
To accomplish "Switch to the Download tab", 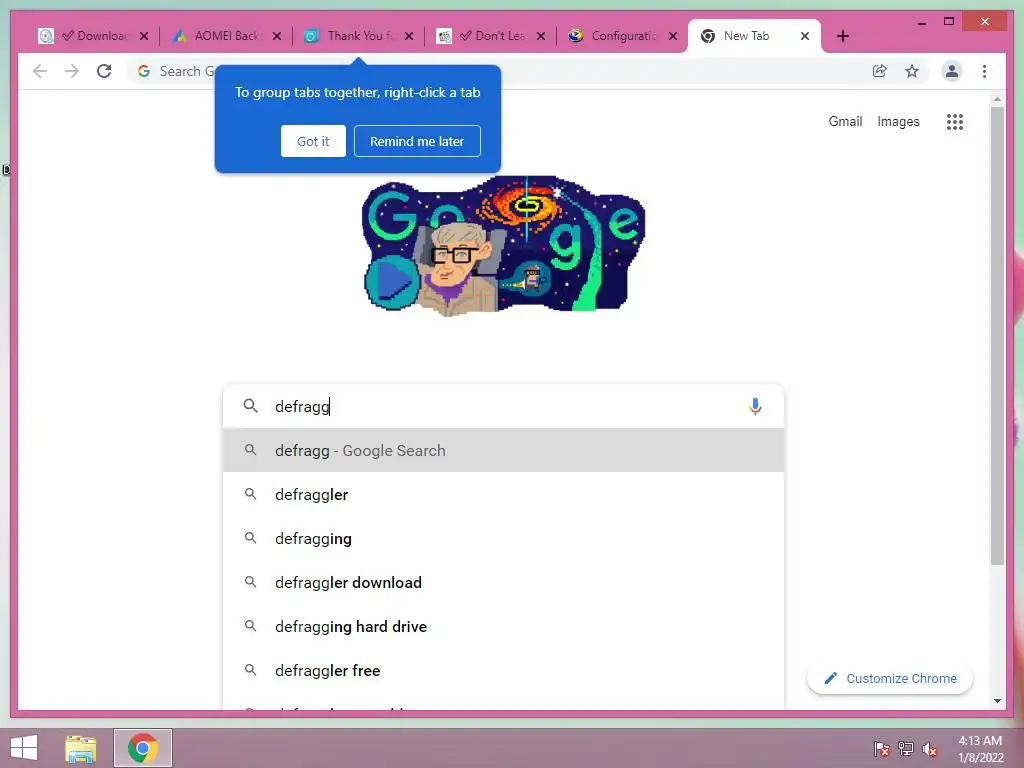I will (x=92, y=36).
